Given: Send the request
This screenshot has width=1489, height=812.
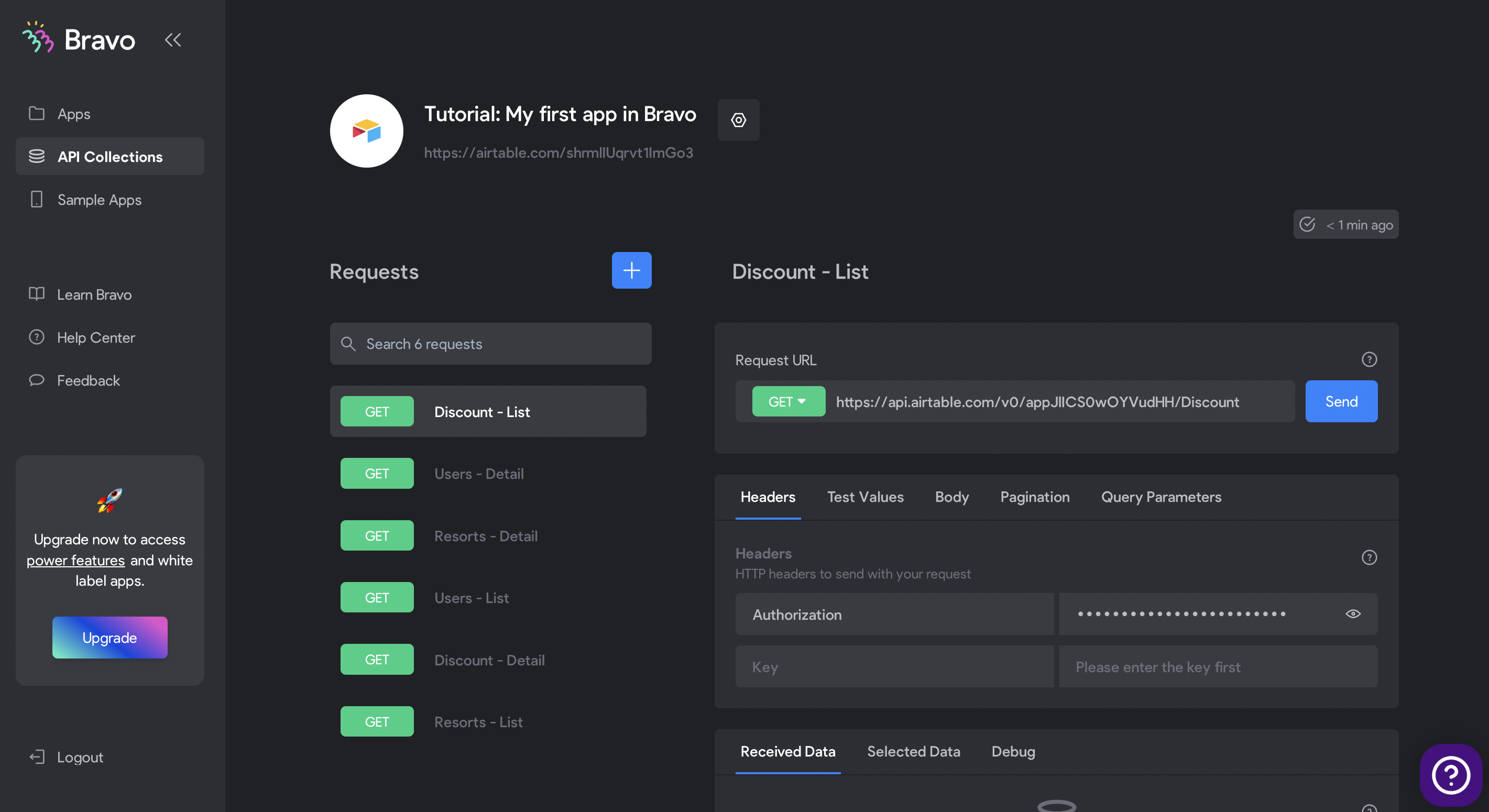Looking at the screenshot, I should tap(1341, 402).
